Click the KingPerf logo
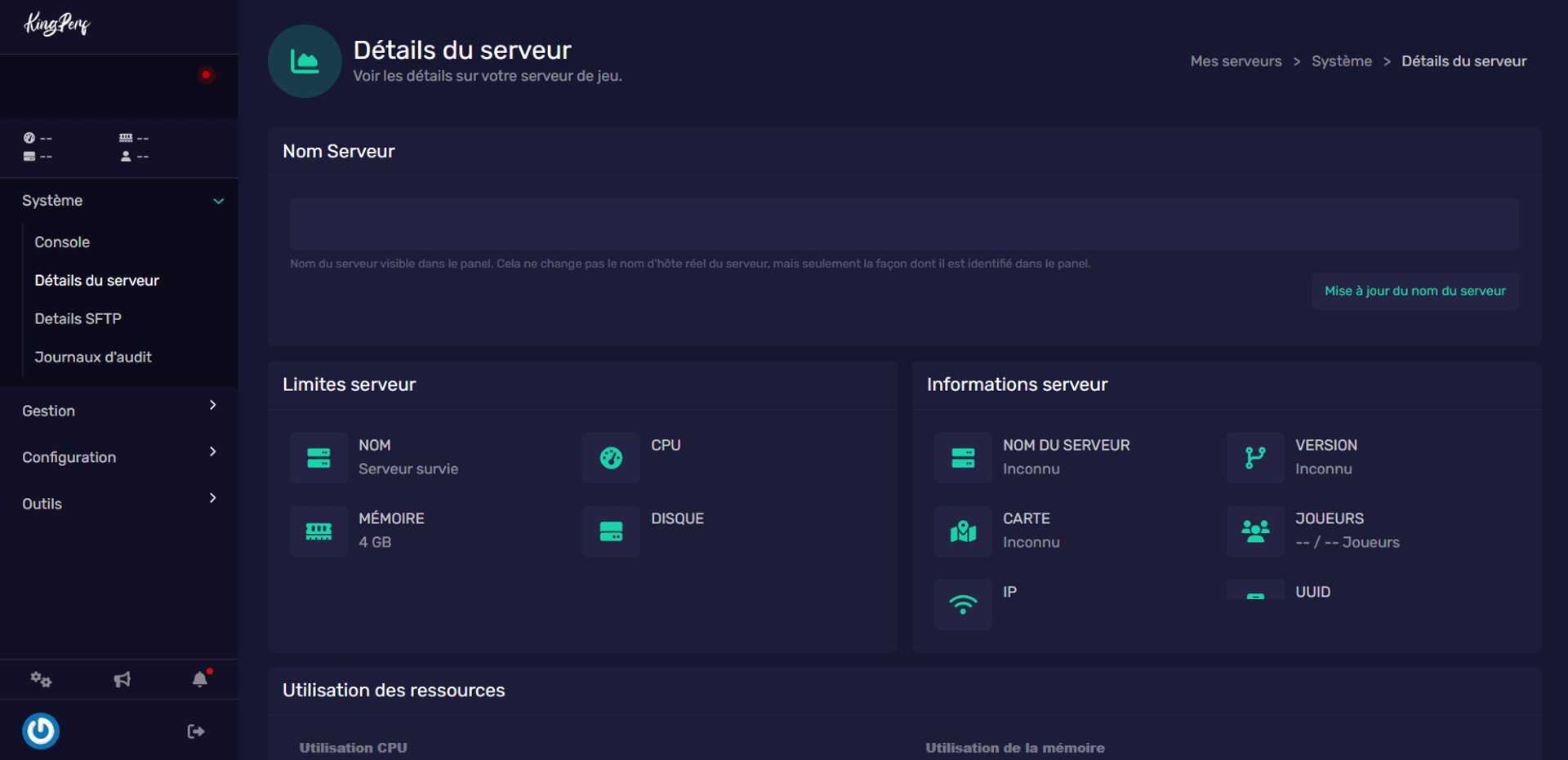This screenshot has width=1568, height=760. pos(56,24)
